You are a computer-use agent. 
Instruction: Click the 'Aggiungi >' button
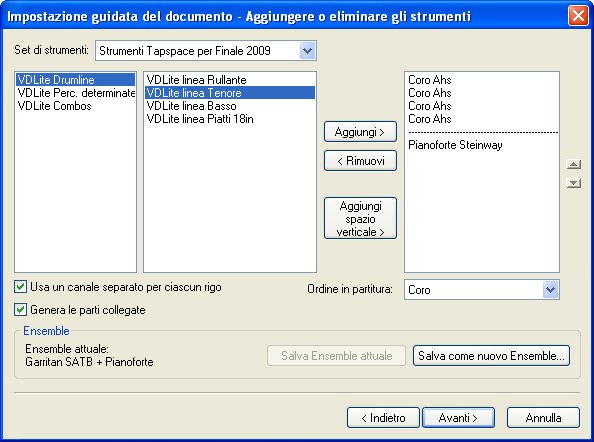point(360,132)
